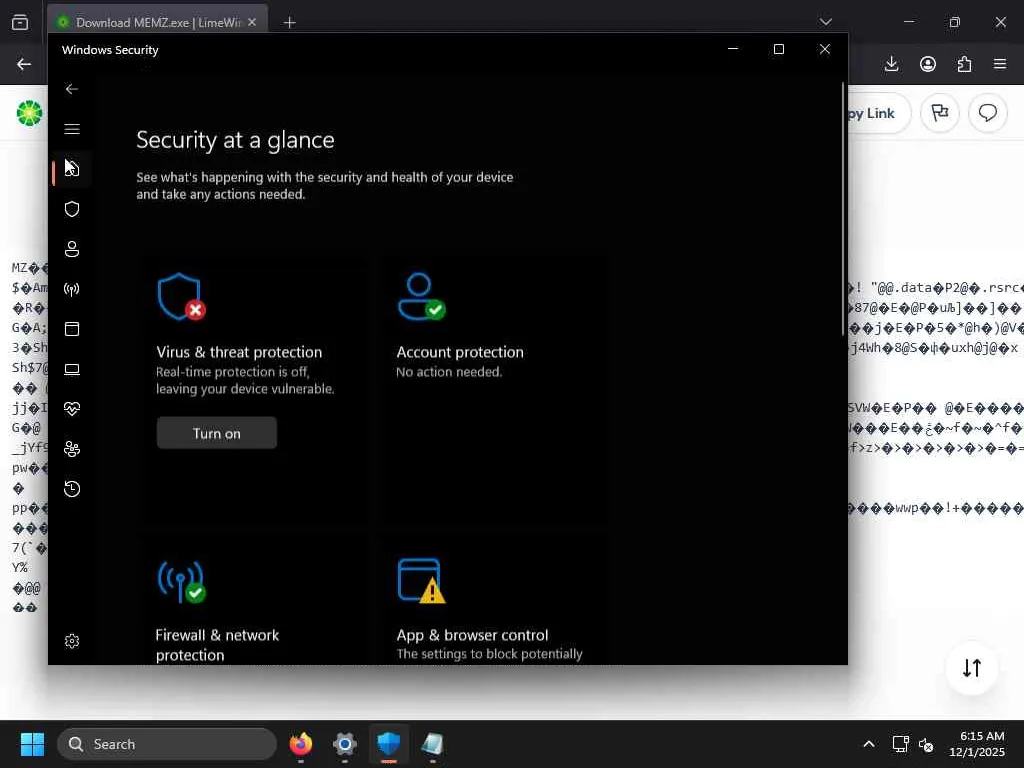Click taskbar Search box

pyautogui.click(x=167, y=744)
